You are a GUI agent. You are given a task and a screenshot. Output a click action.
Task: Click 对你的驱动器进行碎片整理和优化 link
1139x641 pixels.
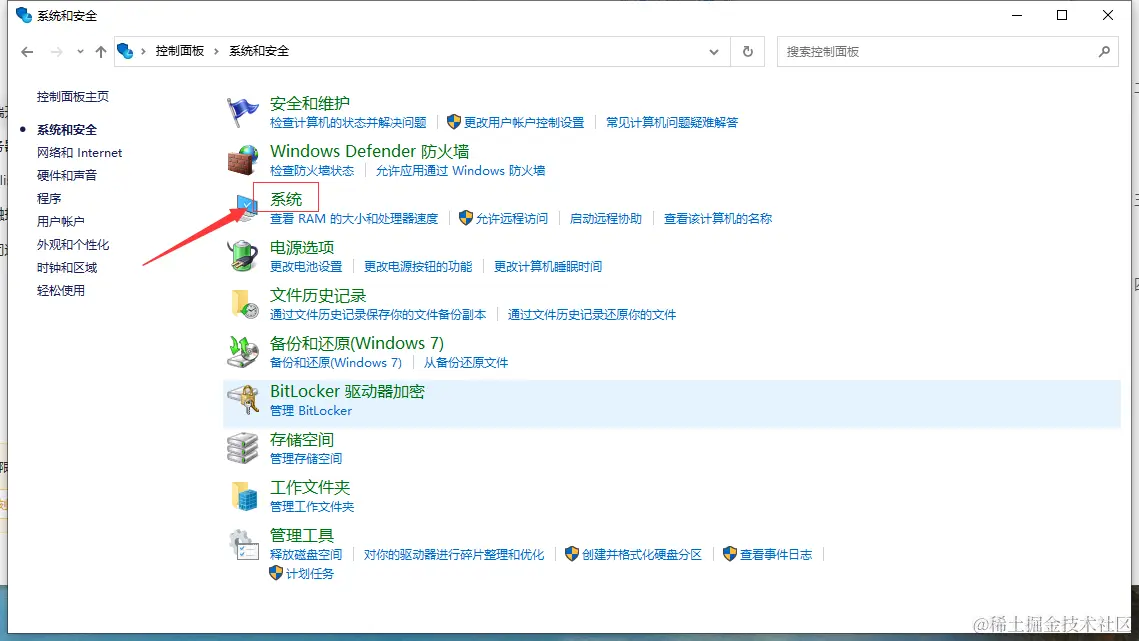pyautogui.click(x=454, y=555)
